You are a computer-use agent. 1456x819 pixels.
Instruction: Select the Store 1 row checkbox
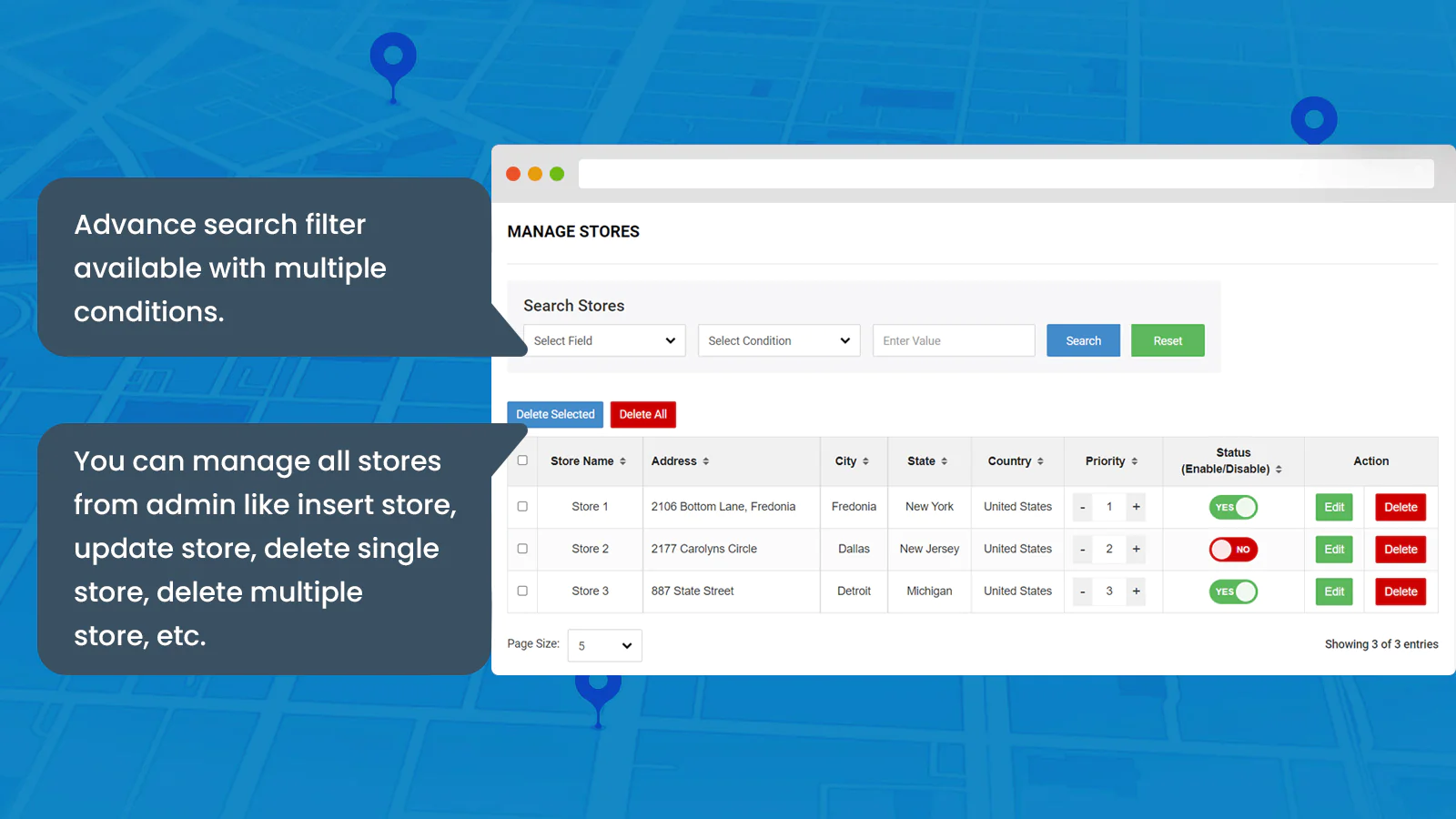[522, 507]
